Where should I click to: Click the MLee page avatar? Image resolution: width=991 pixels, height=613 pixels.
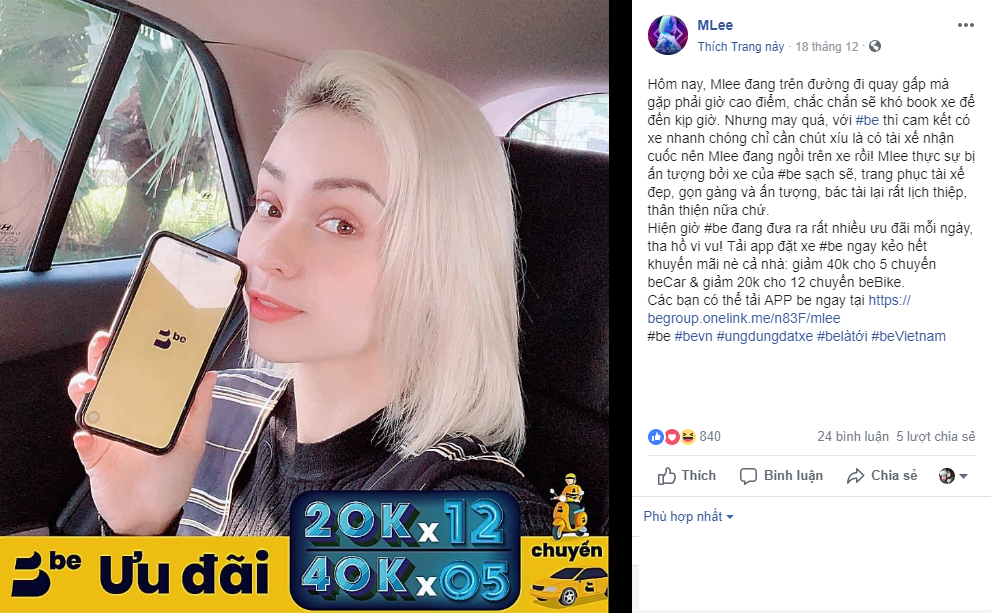668,35
